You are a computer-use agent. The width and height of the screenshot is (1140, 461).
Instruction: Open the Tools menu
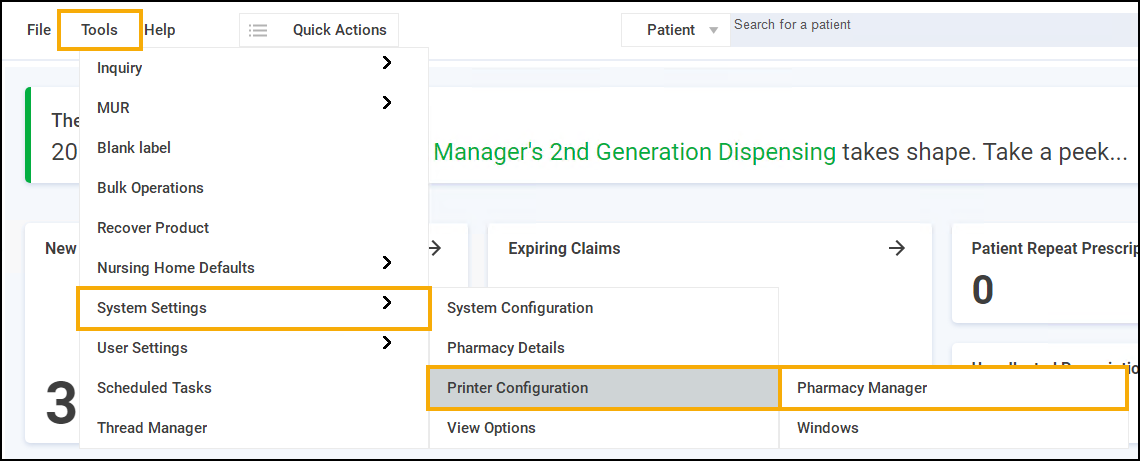[99, 30]
